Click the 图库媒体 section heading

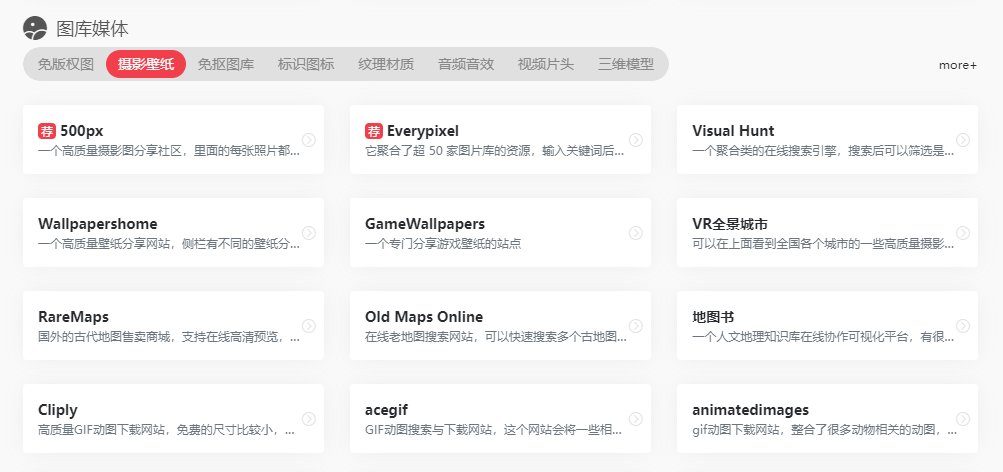(93, 28)
